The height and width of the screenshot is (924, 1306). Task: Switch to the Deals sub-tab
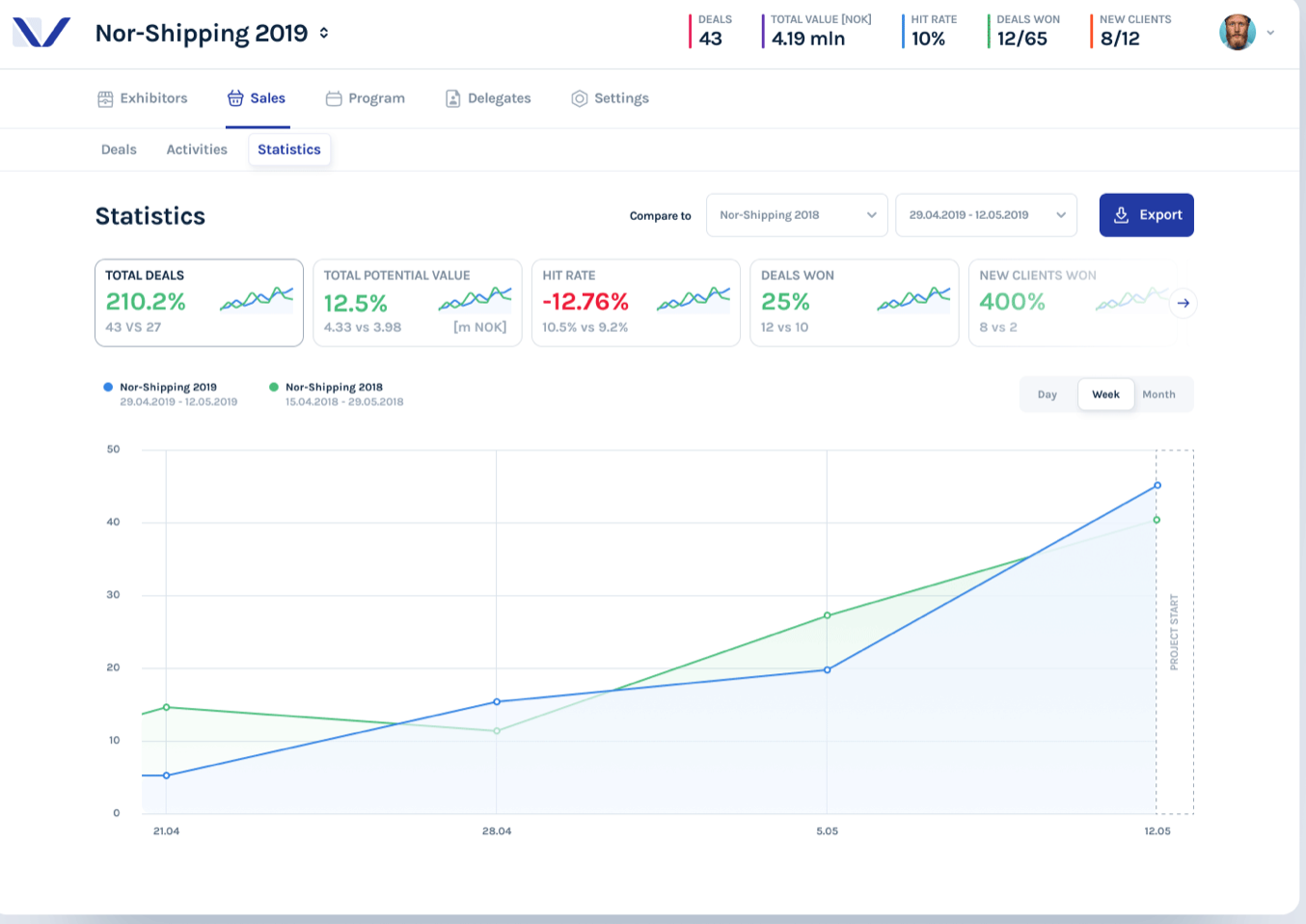(x=119, y=149)
